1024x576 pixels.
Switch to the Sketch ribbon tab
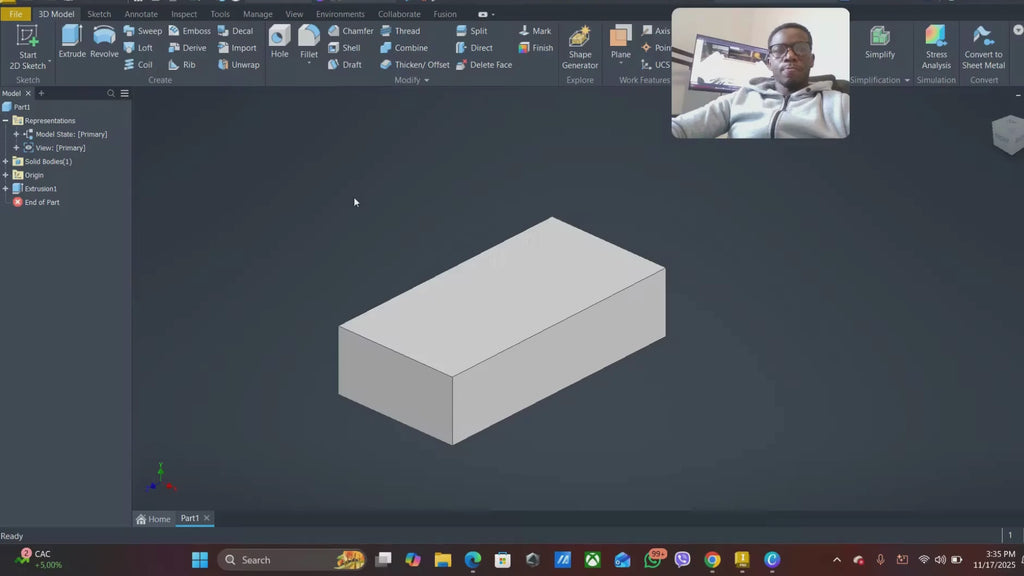[98, 14]
